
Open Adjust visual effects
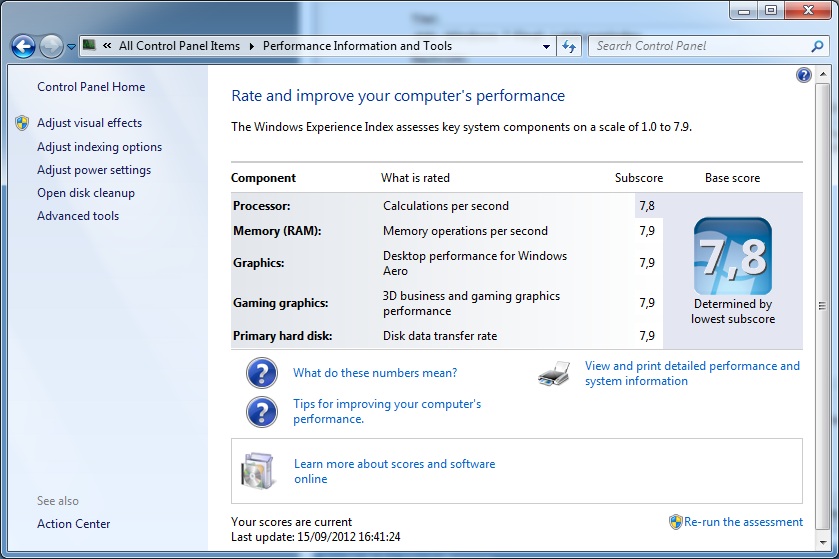pos(89,122)
